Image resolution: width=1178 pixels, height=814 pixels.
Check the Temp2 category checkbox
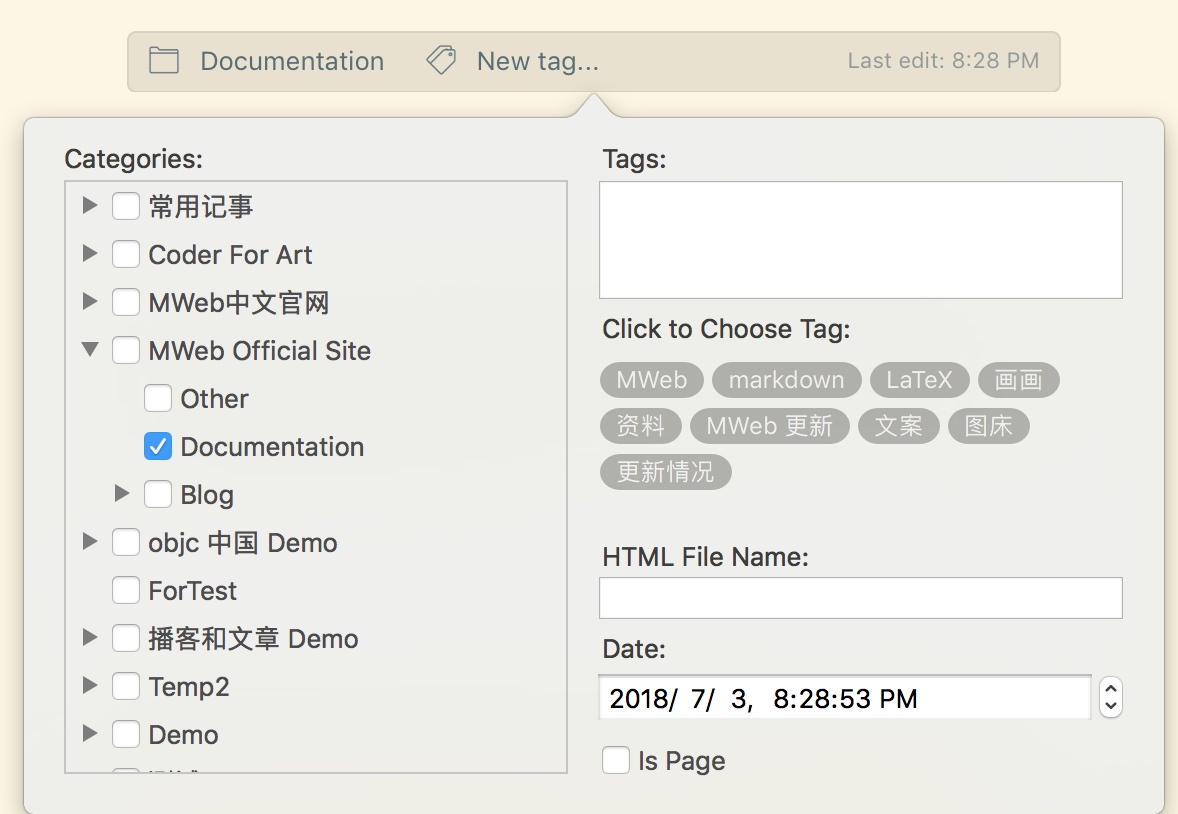point(125,686)
